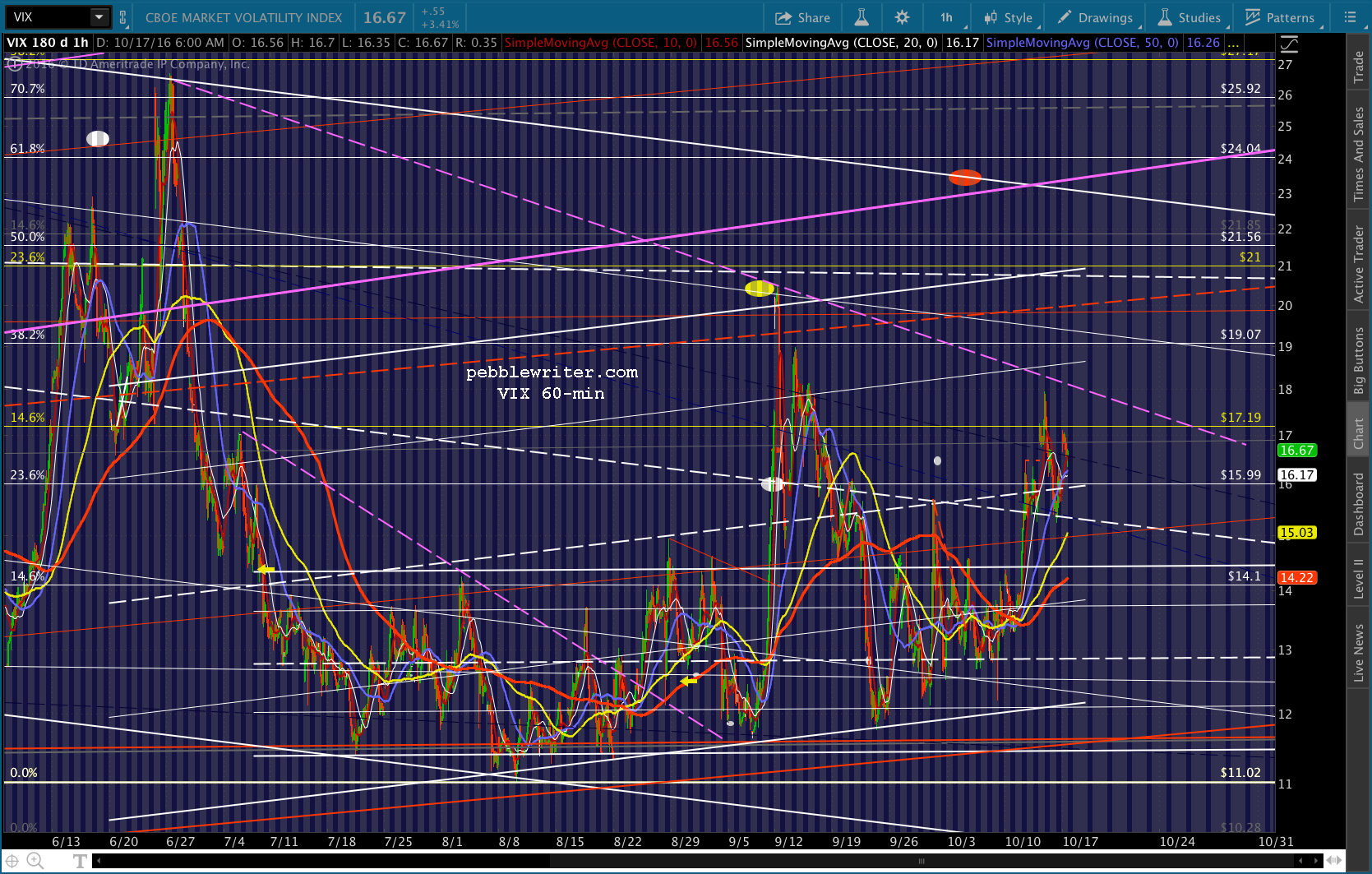Image resolution: width=1372 pixels, height=874 pixels.
Task: Open the Live News sidebar tab
Action: coord(1358,653)
